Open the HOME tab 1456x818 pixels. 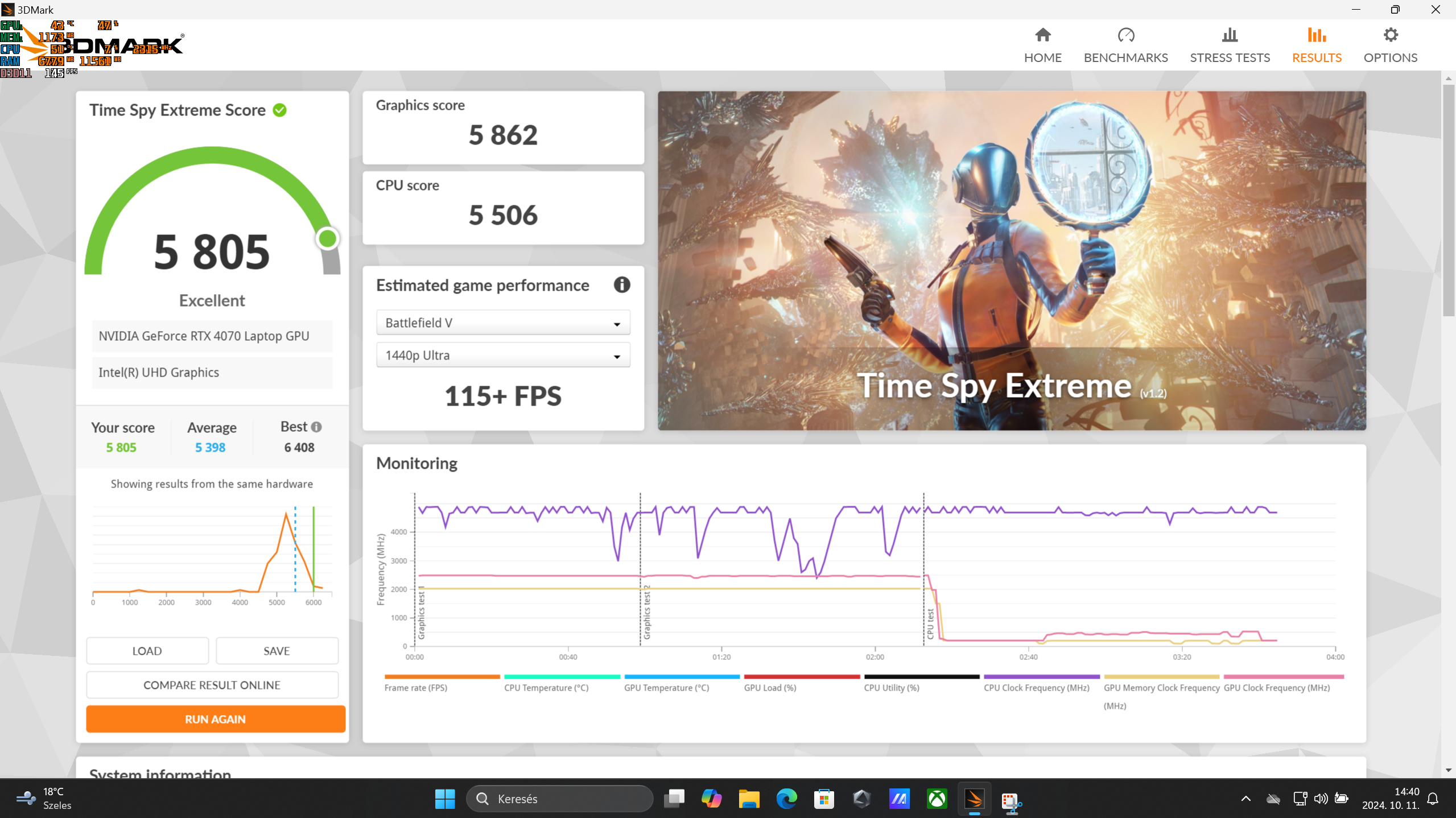click(x=1042, y=46)
